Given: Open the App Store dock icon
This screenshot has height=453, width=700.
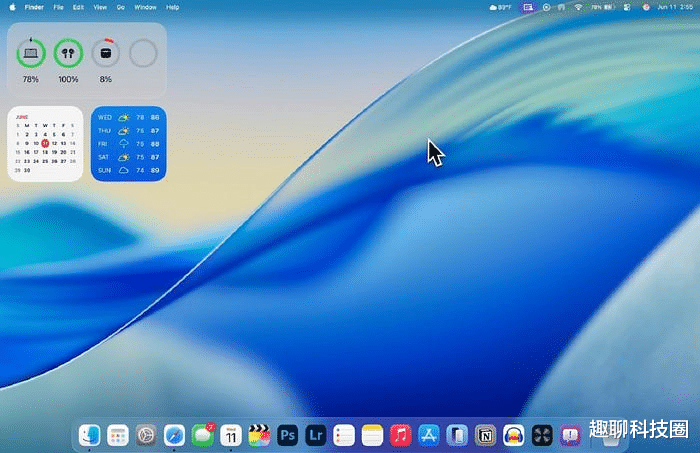Looking at the screenshot, I should tap(429, 435).
